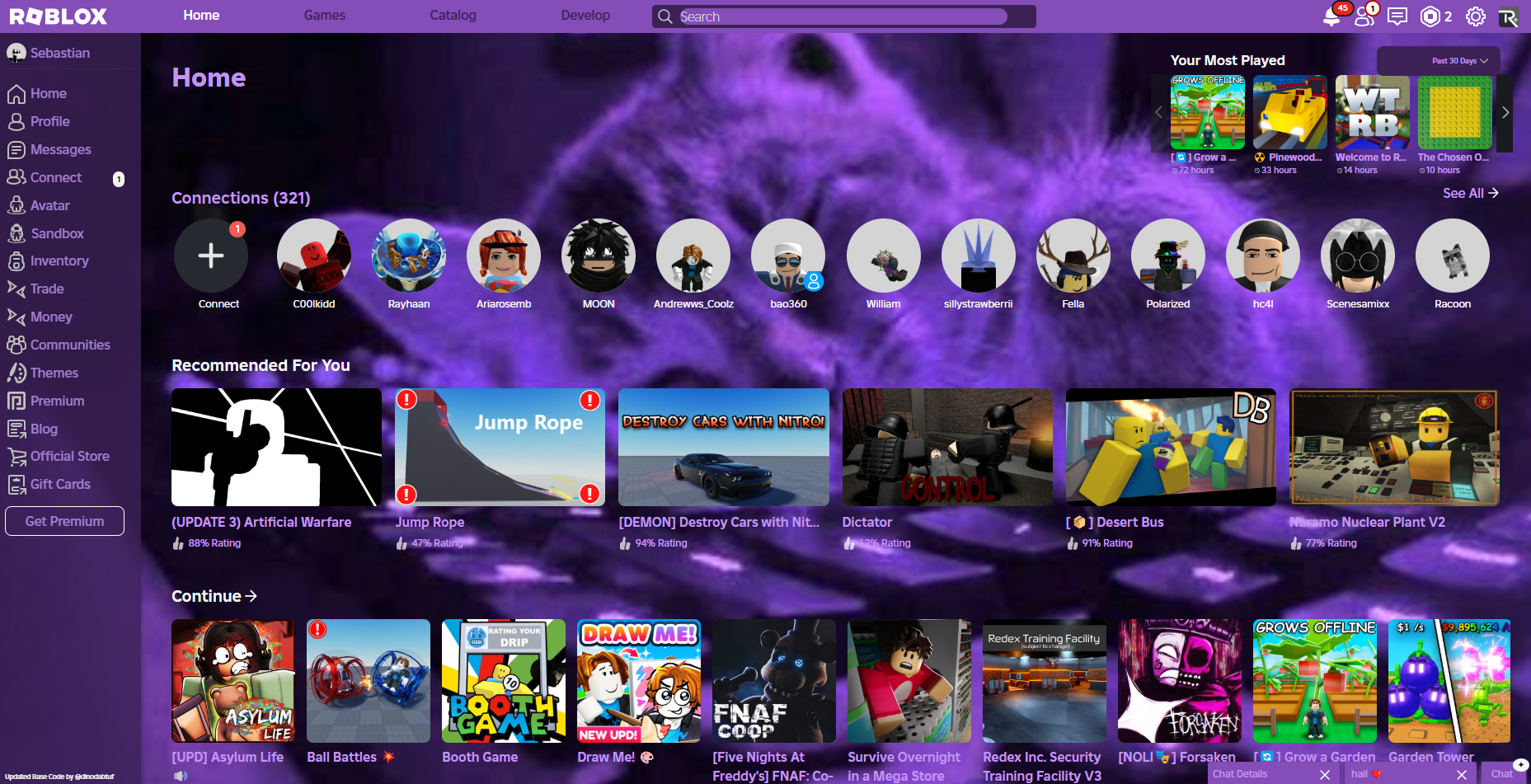Open the FNAF Coop game thumbnail
The width and height of the screenshot is (1531, 784).
774,681
